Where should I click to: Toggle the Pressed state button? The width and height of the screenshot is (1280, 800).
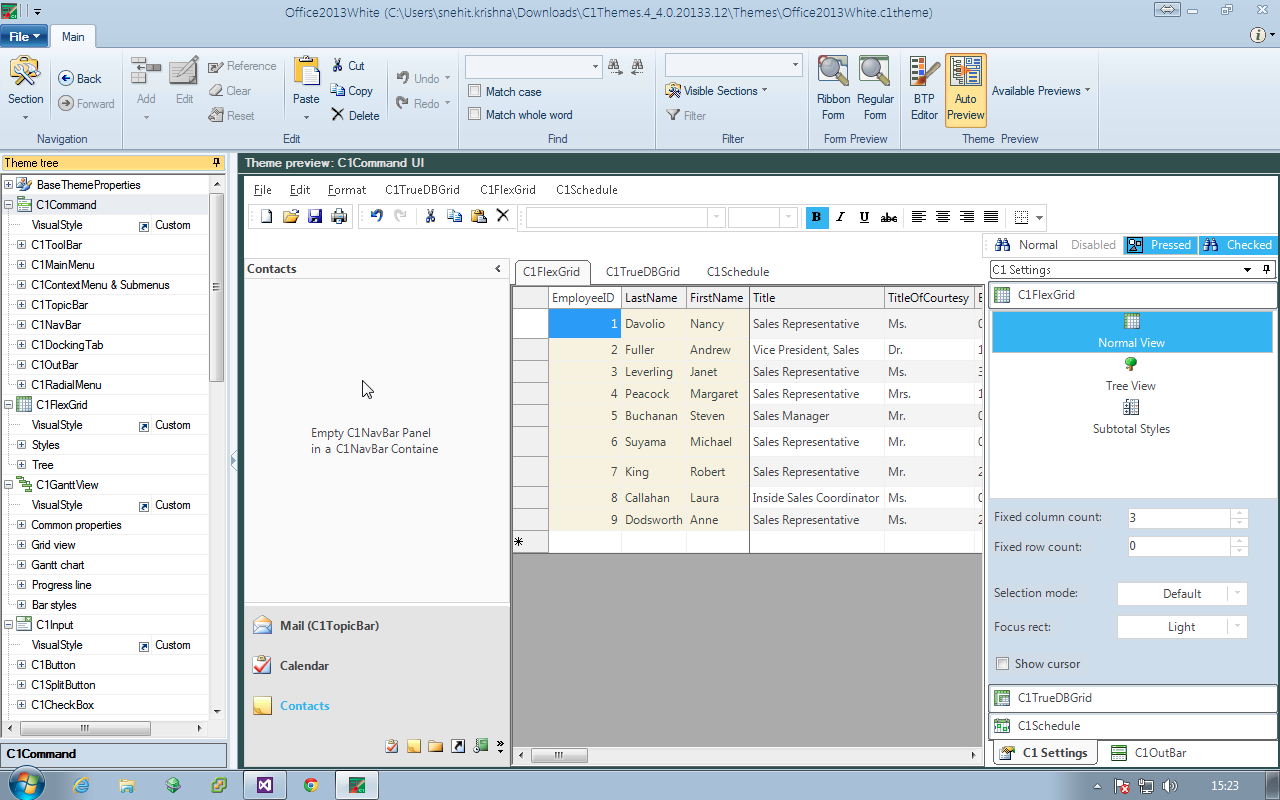click(x=1160, y=245)
